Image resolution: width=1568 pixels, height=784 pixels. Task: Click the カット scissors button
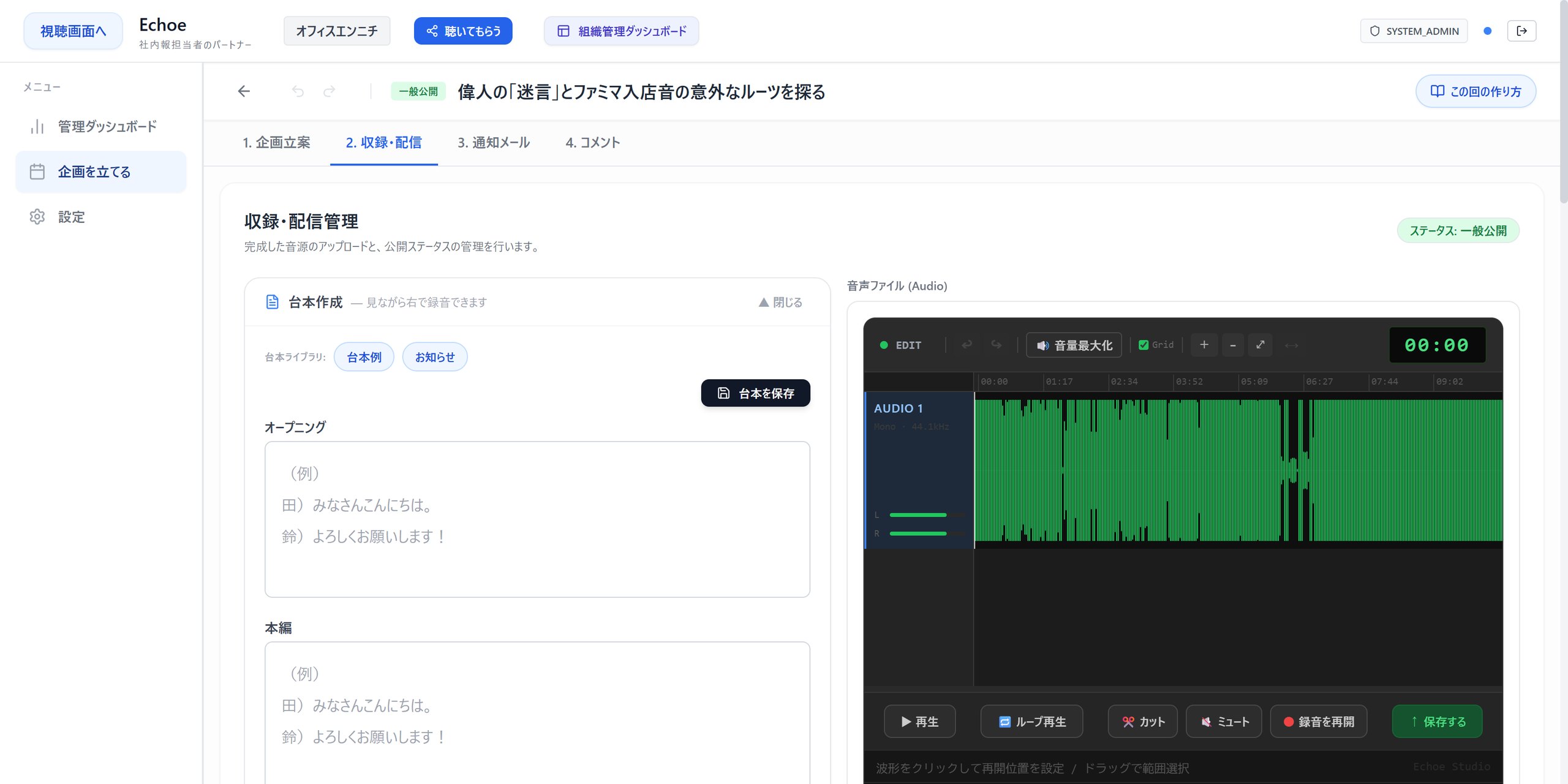click(x=1142, y=721)
